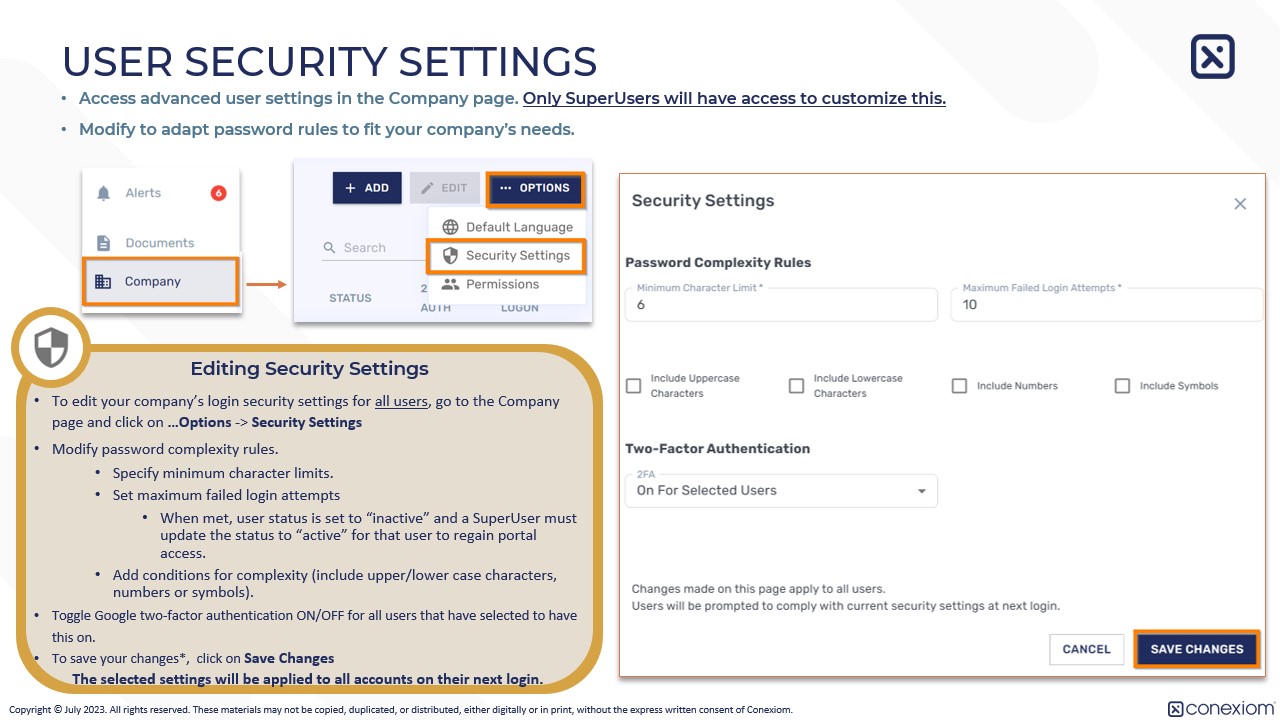
Task: Enable Include Symbols checkbox
Action: coord(1123,385)
